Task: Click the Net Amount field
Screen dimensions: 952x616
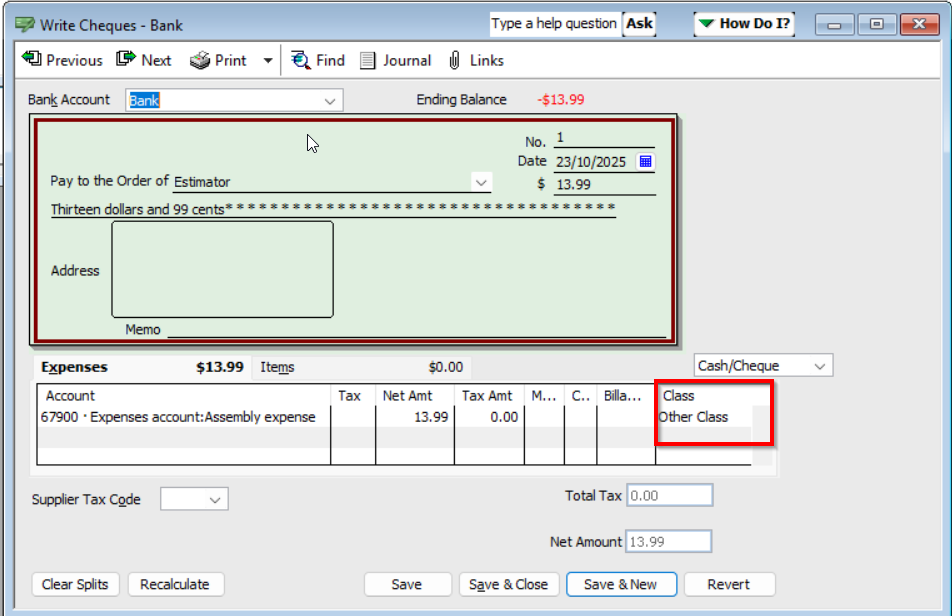Action: [668, 541]
